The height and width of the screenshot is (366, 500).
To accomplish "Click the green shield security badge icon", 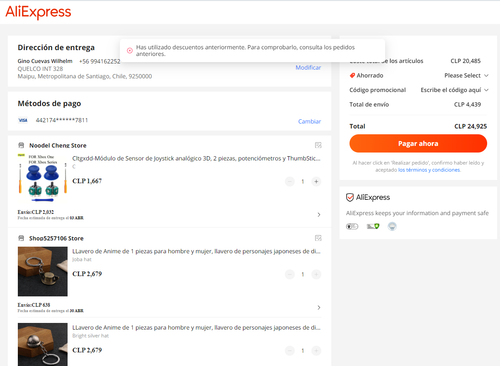I will click(373, 226).
